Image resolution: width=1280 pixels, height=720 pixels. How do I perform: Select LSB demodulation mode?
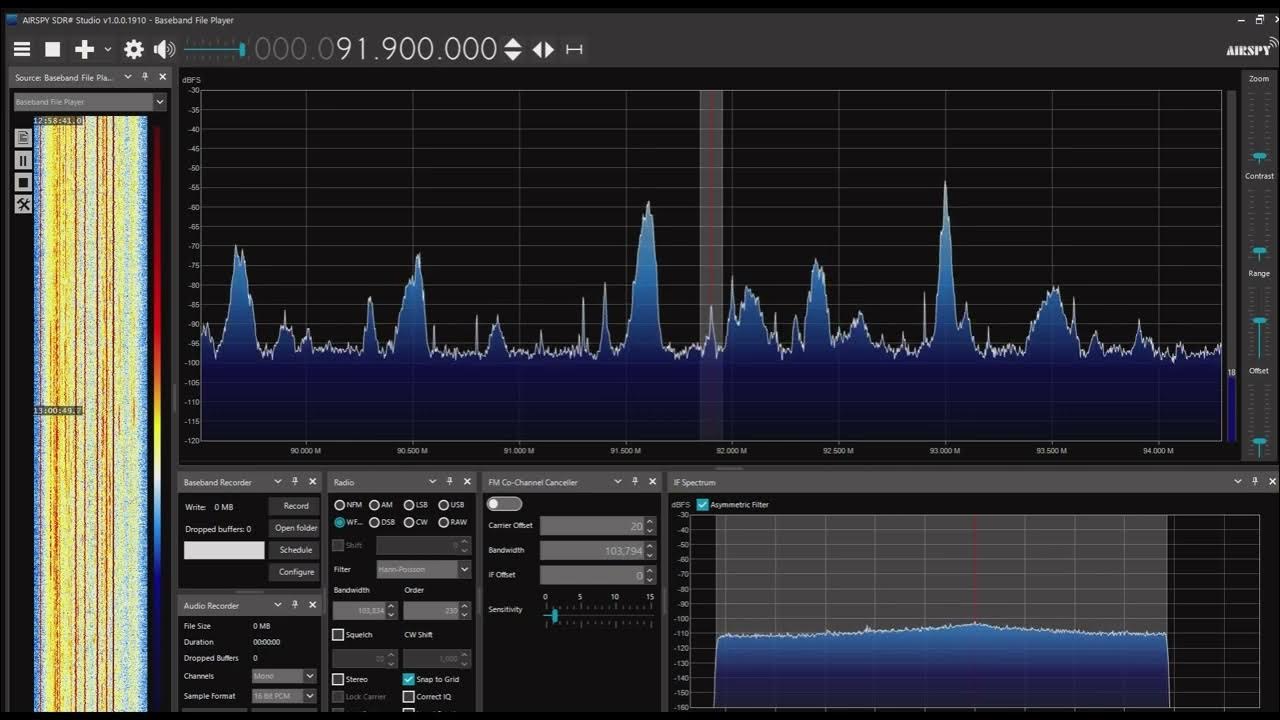click(x=416, y=505)
